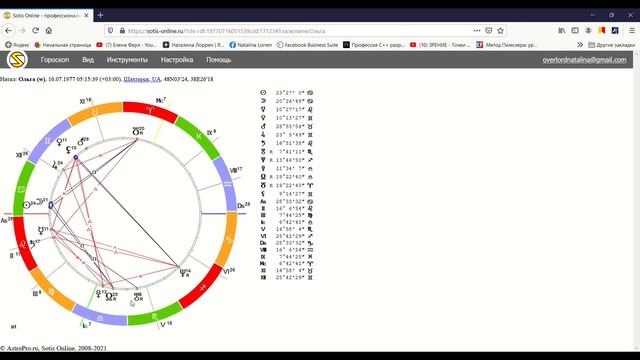Screen dimensions: 640x360
Task: Click the Save to Pocket icon
Action: [489, 31]
